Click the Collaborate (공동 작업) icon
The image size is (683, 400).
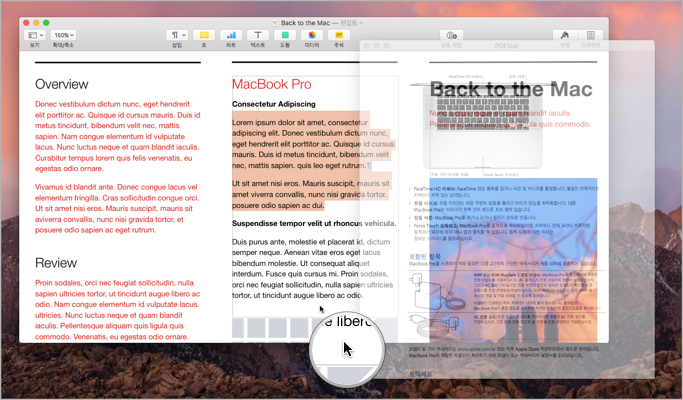tap(451, 35)
